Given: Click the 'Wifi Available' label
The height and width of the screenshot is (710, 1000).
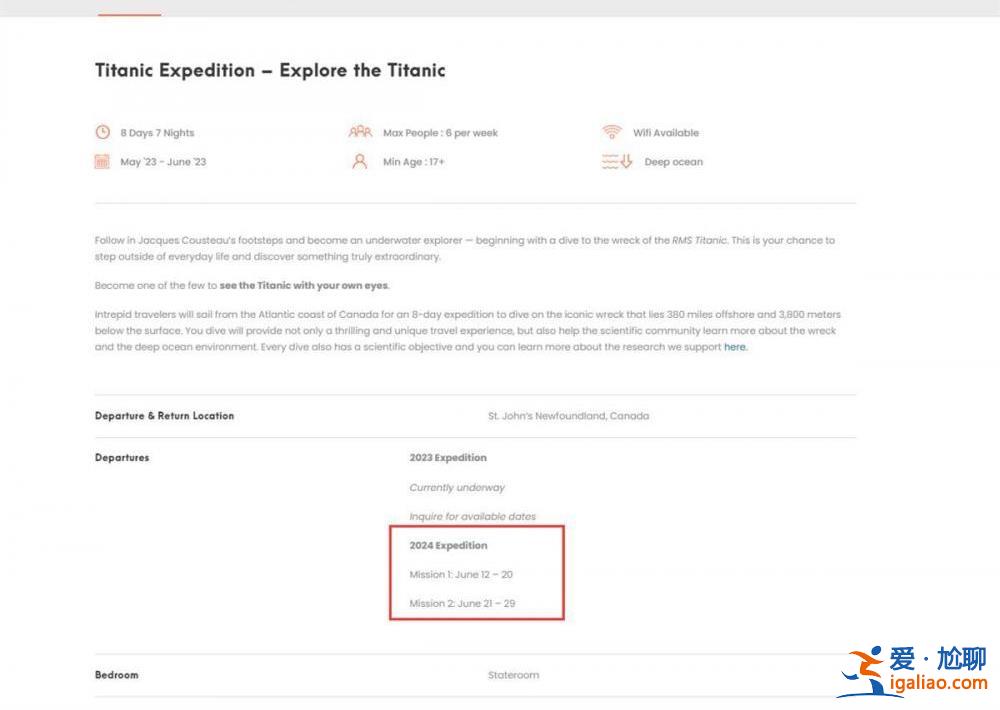Looking at the screenshot, I should (666, 133).
